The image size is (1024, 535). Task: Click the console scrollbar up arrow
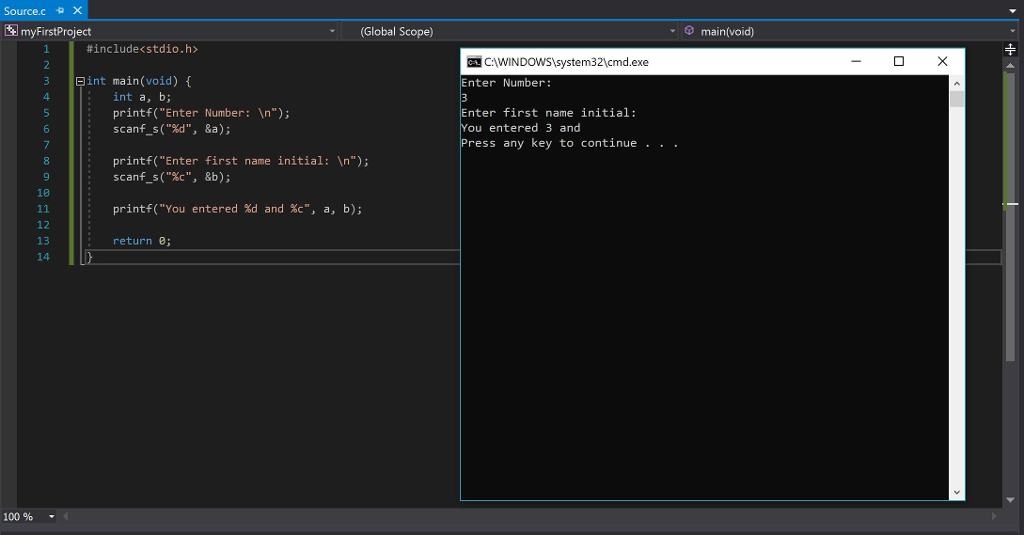tap(956, 84)
